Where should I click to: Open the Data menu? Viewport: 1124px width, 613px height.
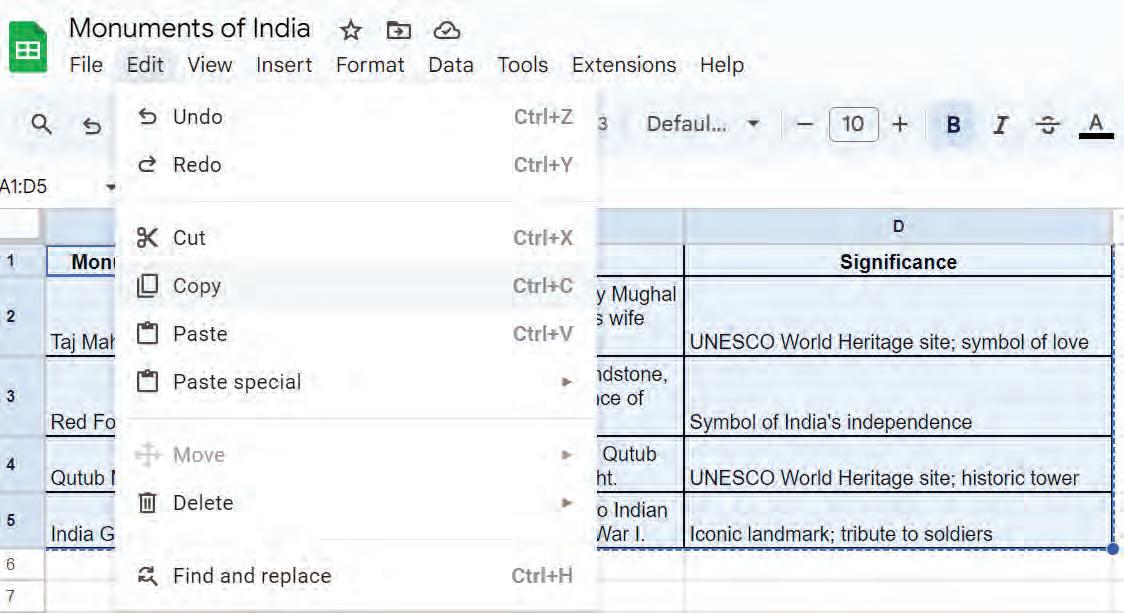tap(451, 65)
